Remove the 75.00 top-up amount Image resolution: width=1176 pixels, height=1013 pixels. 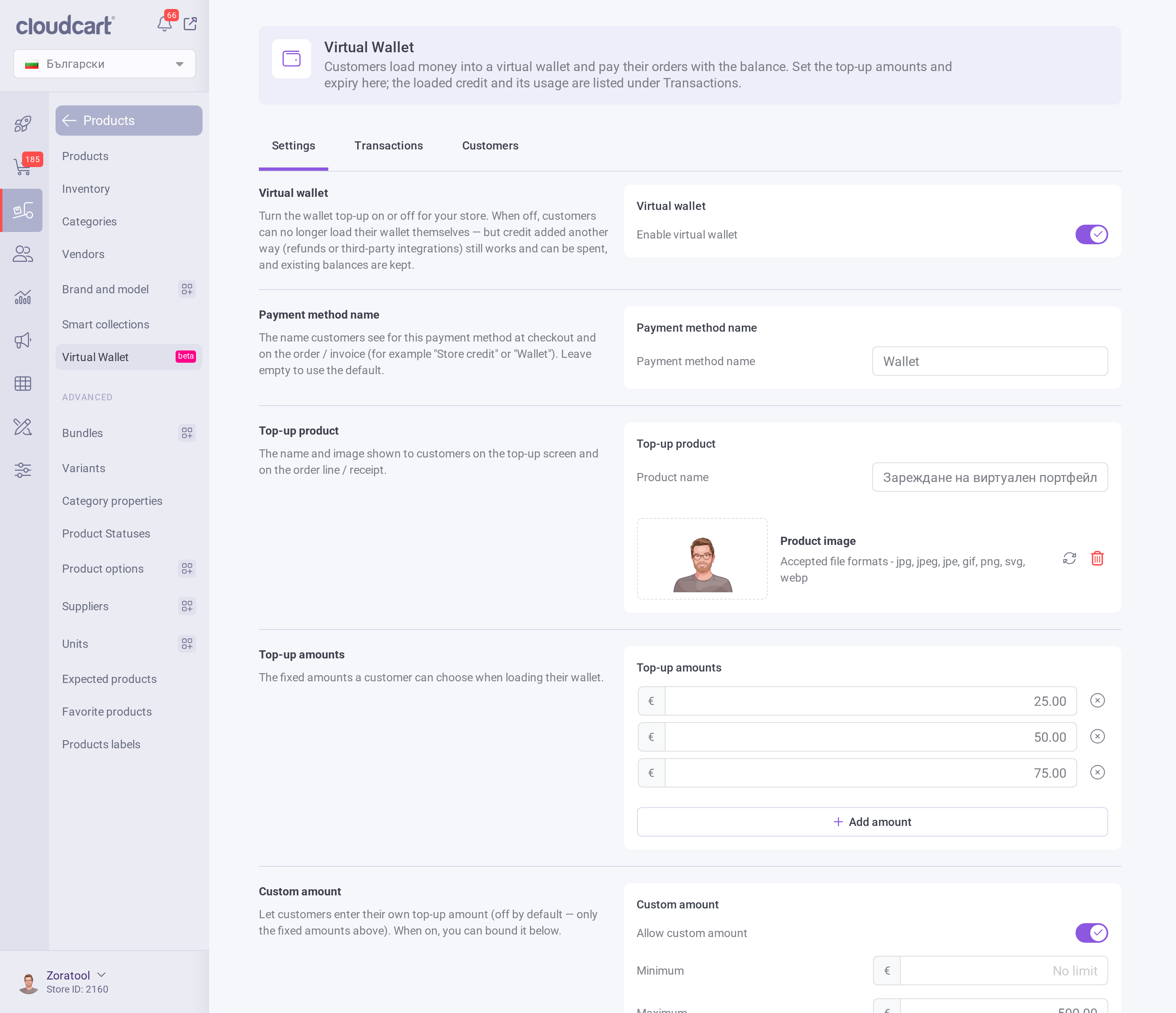[x=1097, y=772]
